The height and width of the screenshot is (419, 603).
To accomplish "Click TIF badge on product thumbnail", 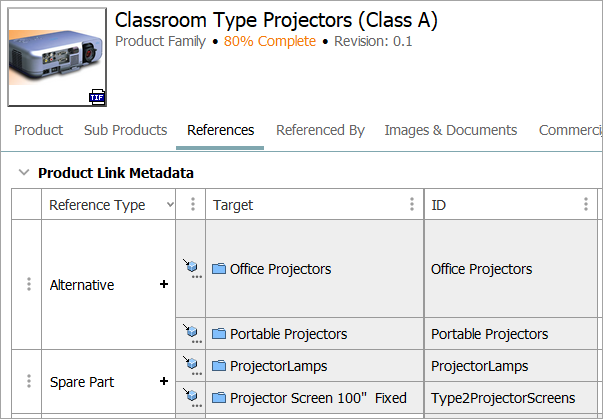I will coord(97,97).
